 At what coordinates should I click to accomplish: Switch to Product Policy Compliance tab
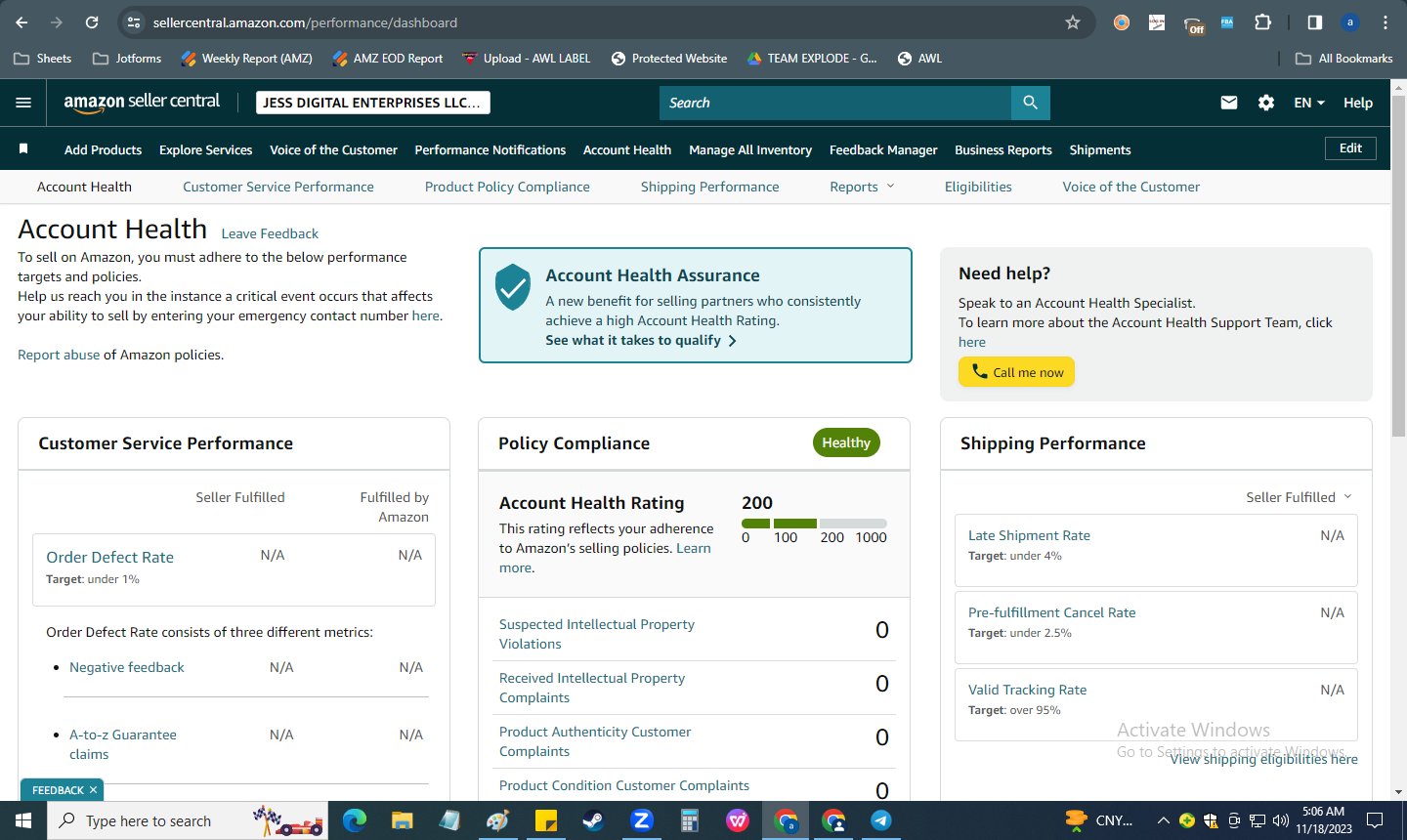[507, 187]
